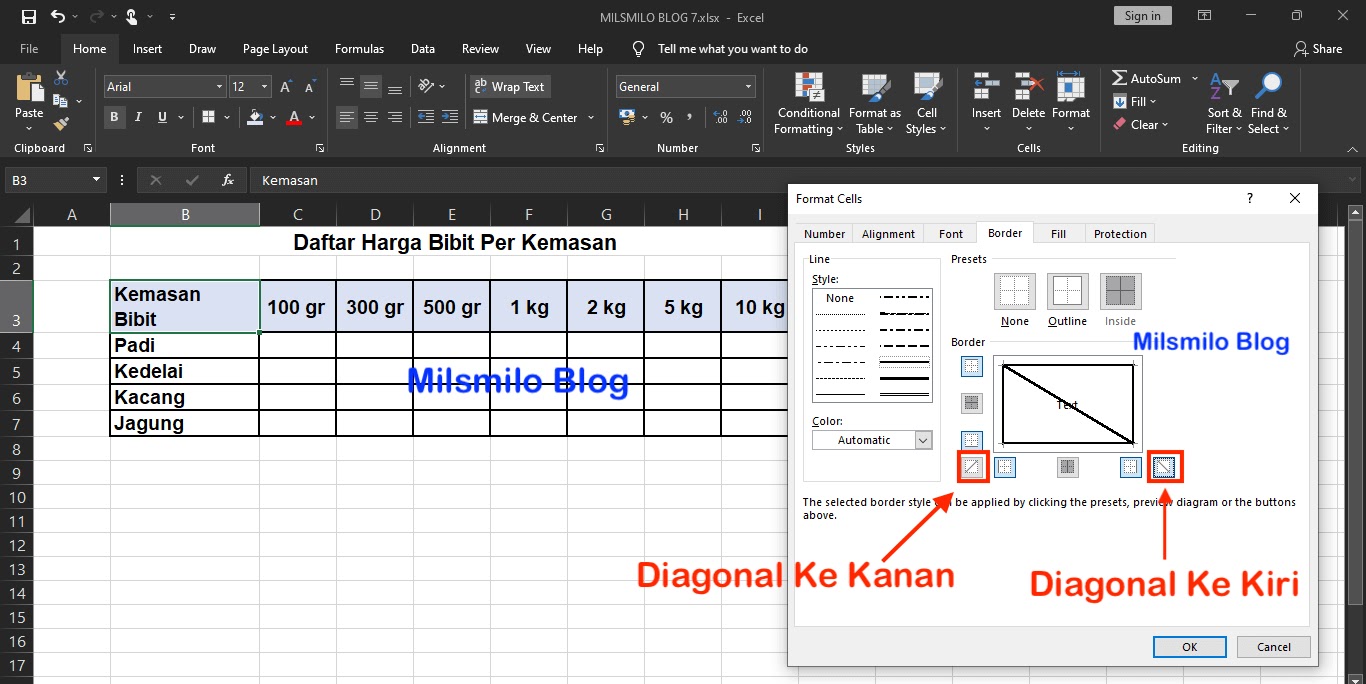Switch to the Protection tab in Format Cells
This screenshot has width=1366, height=684.
[x=1120, y=234]
